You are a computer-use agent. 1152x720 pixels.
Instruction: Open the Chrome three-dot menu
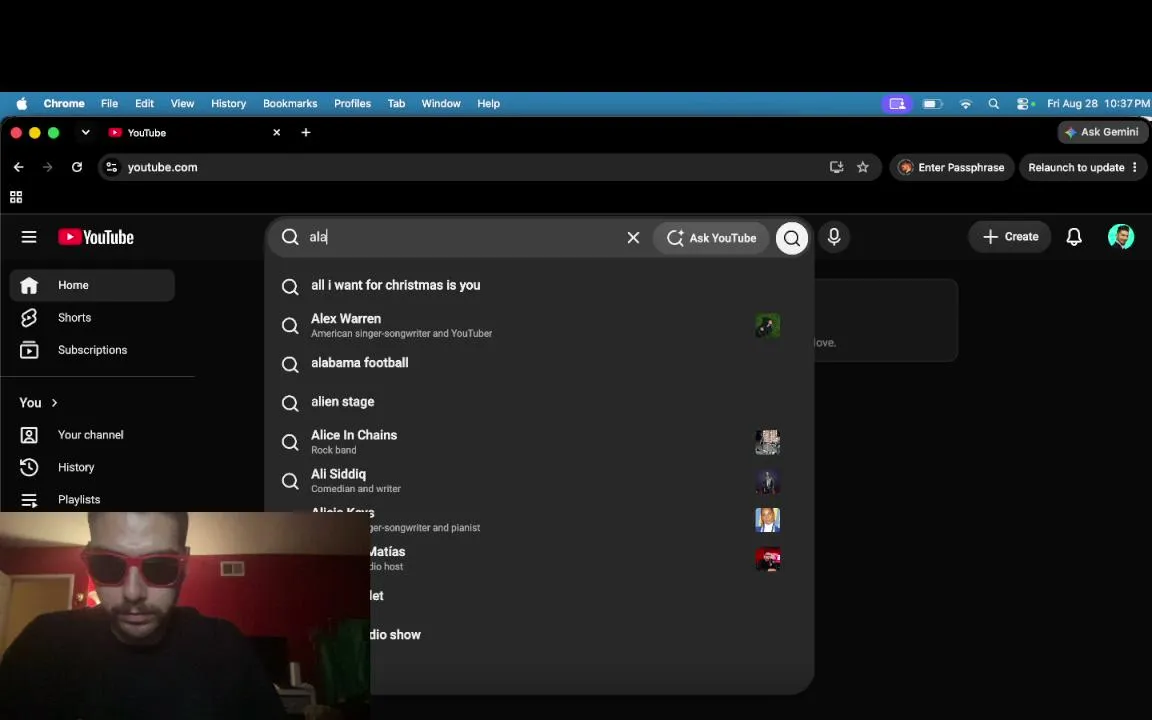1135,167
